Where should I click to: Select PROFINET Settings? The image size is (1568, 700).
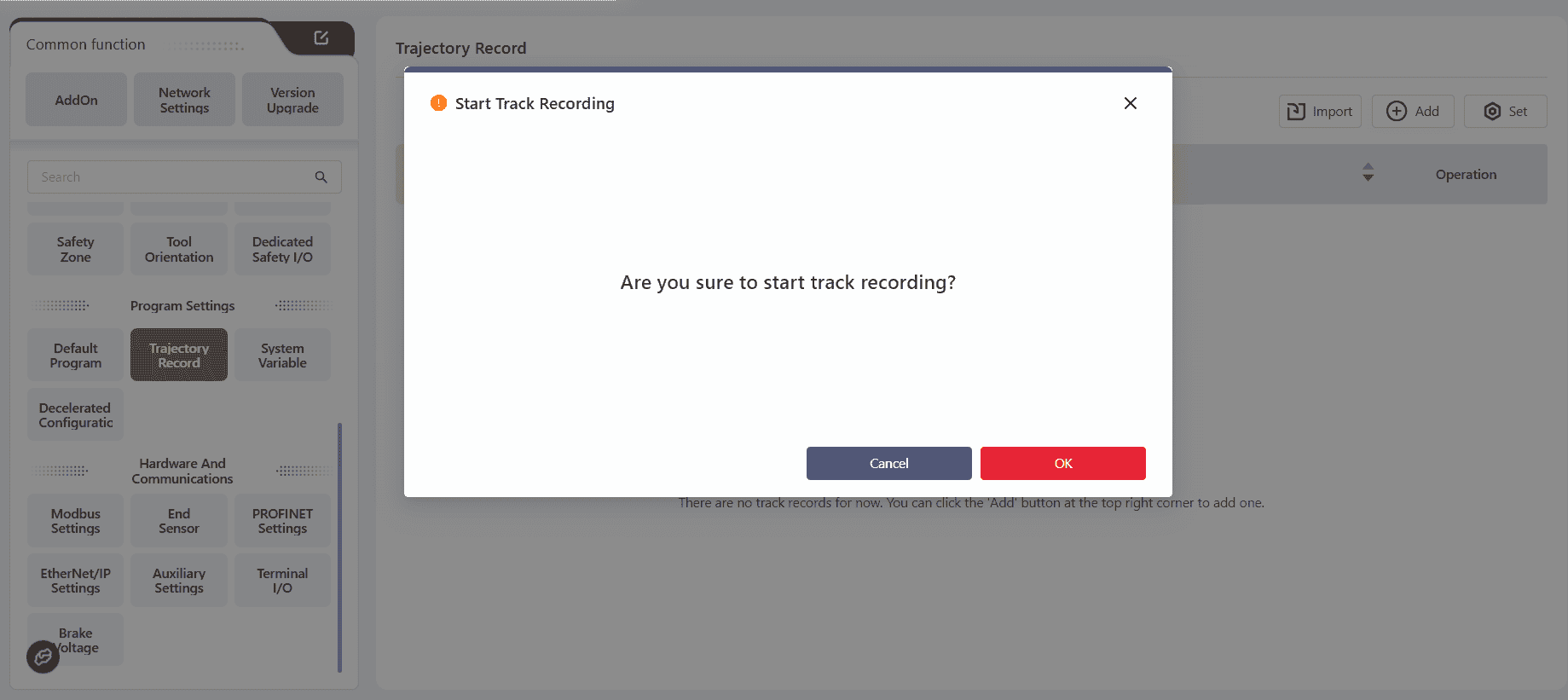click(282, 520)
